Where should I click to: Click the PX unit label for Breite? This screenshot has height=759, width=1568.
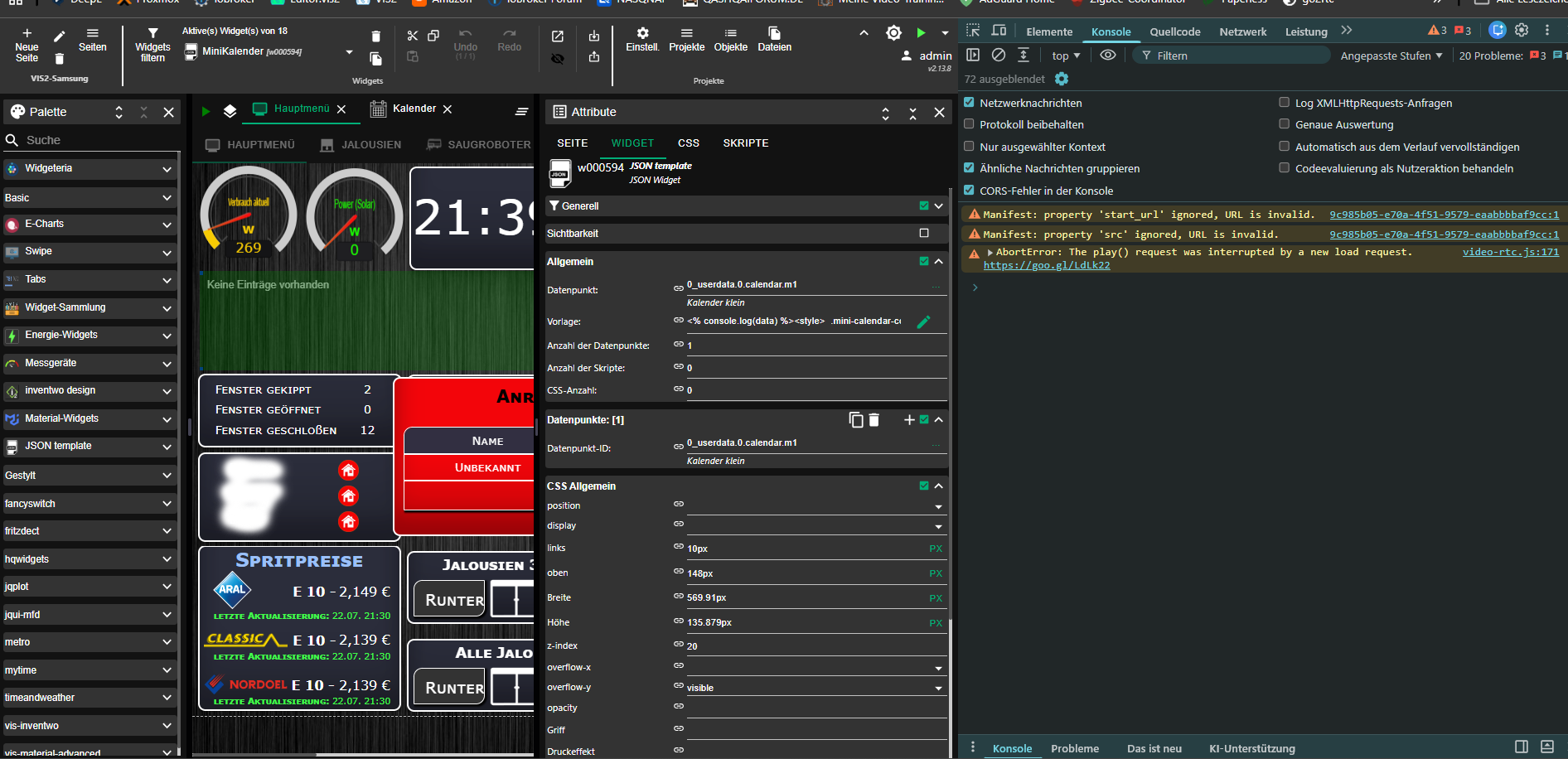pos(936,597)
